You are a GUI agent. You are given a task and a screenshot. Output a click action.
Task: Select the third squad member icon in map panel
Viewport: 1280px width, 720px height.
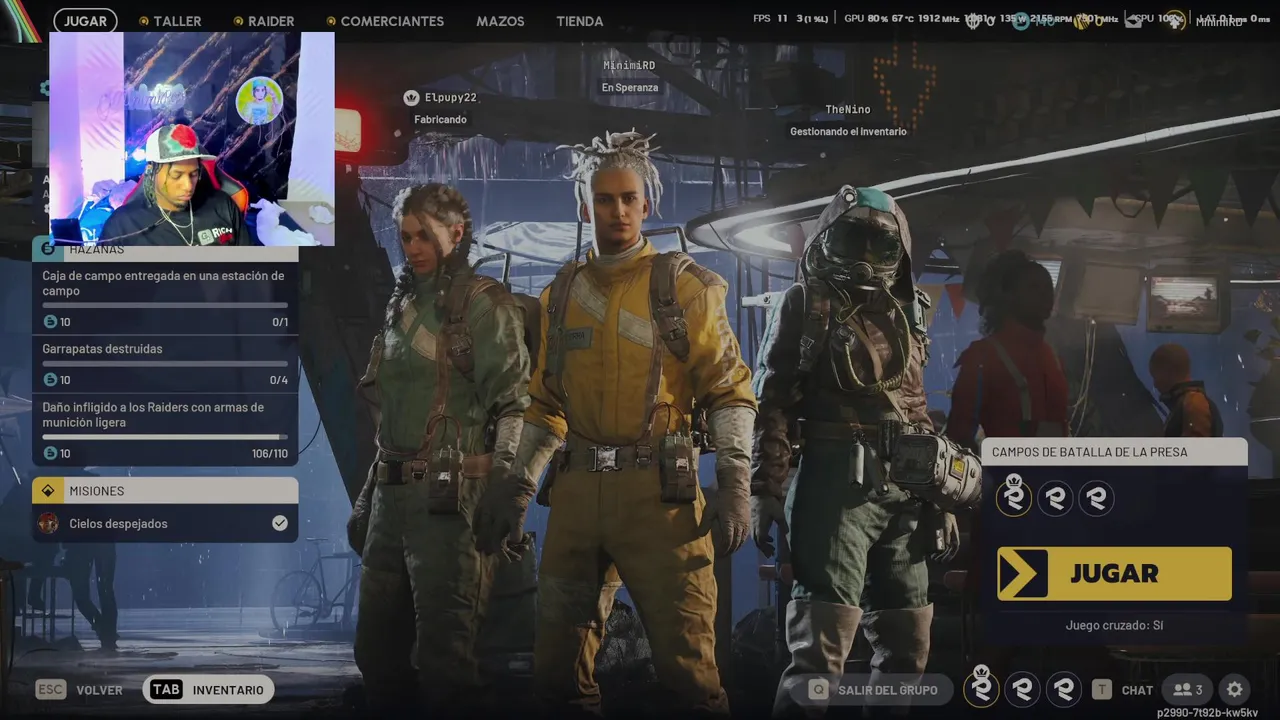pos(1097,497)
